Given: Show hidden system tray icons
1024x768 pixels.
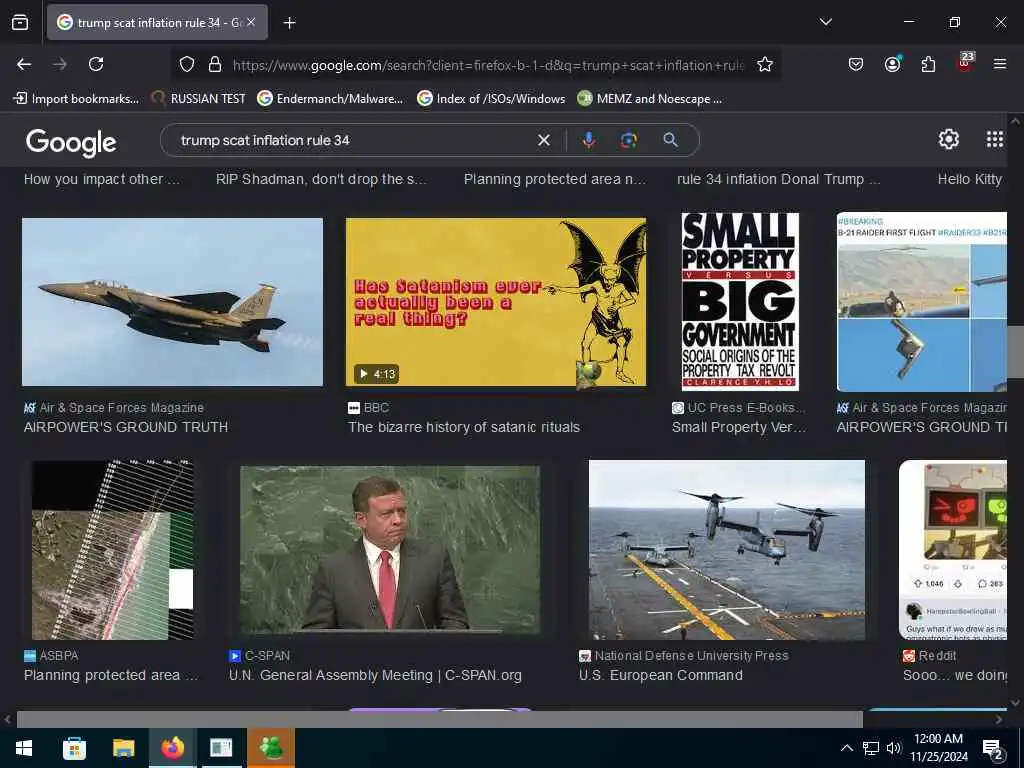Looking at the screenshot, I should click(x=846, y=748).
